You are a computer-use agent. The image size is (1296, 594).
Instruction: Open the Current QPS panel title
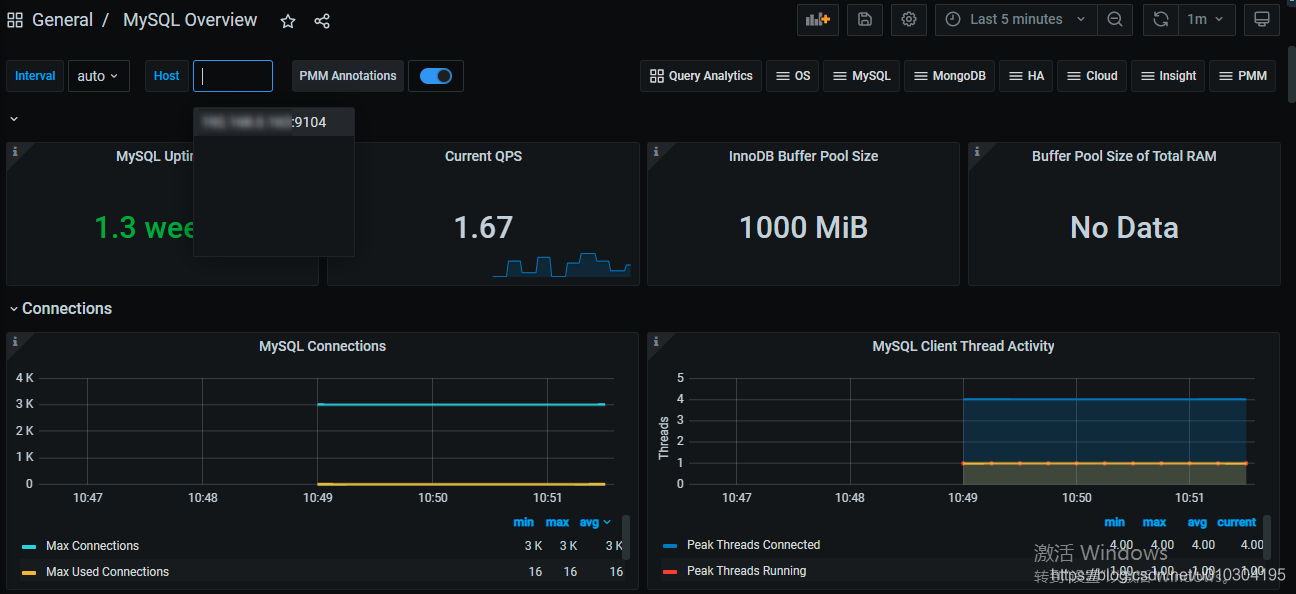pos(483,156)
